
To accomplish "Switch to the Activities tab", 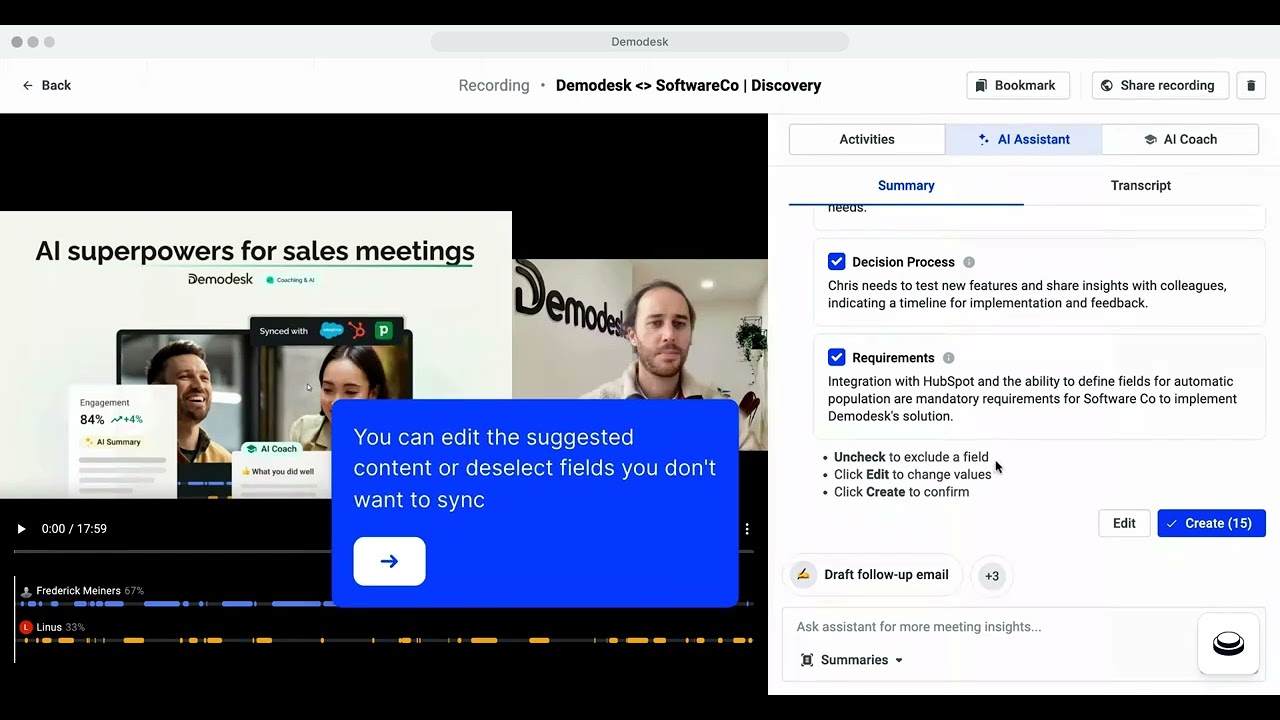I will tap(867, 139).
